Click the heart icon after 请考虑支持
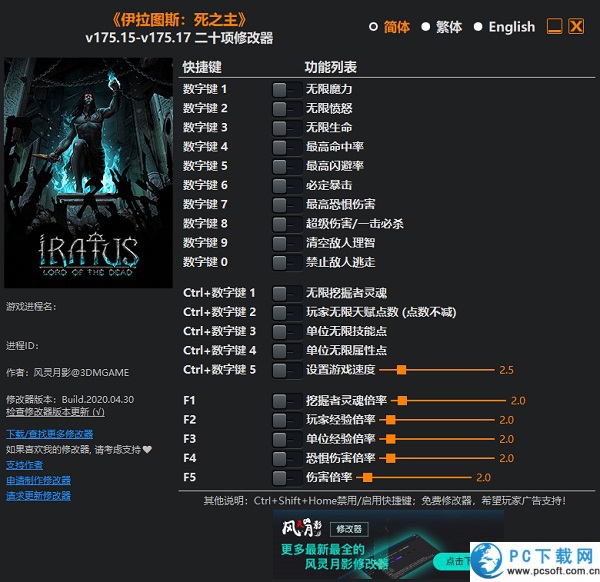The image size is (600, 582). point(147,450)
